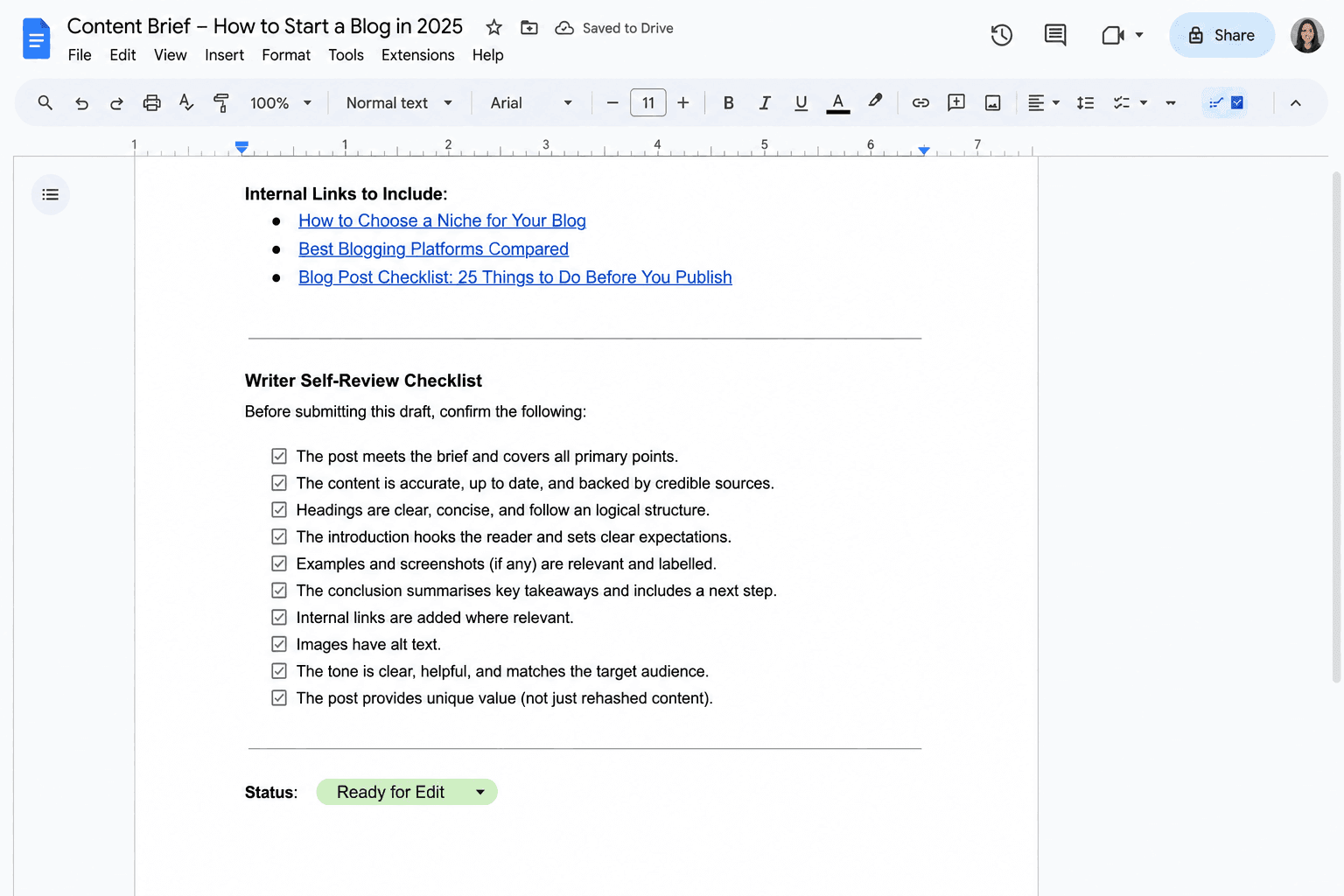Insert an image
The width and height of the screenshot is (1344, 896).
(993, 102)
